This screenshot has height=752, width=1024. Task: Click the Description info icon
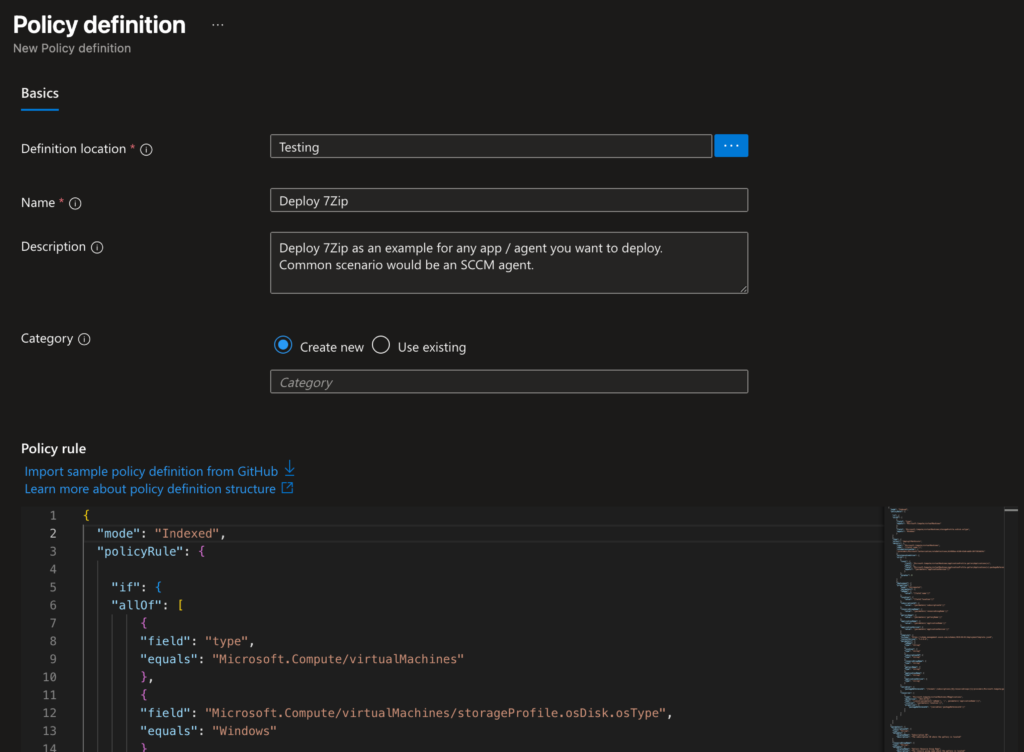(x=97, y=247)
